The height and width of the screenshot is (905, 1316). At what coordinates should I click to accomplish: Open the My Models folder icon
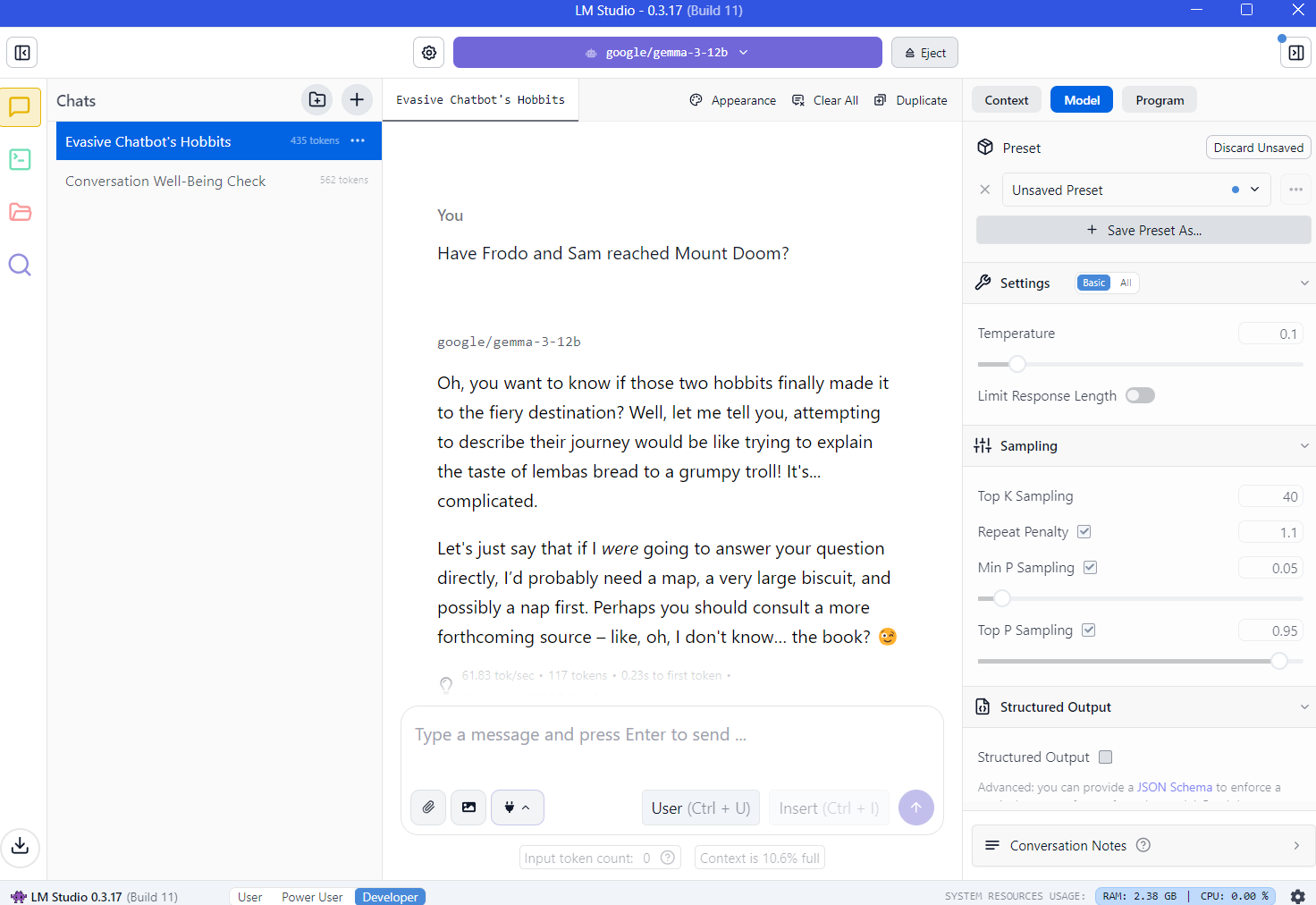click(x=20, y=212)
